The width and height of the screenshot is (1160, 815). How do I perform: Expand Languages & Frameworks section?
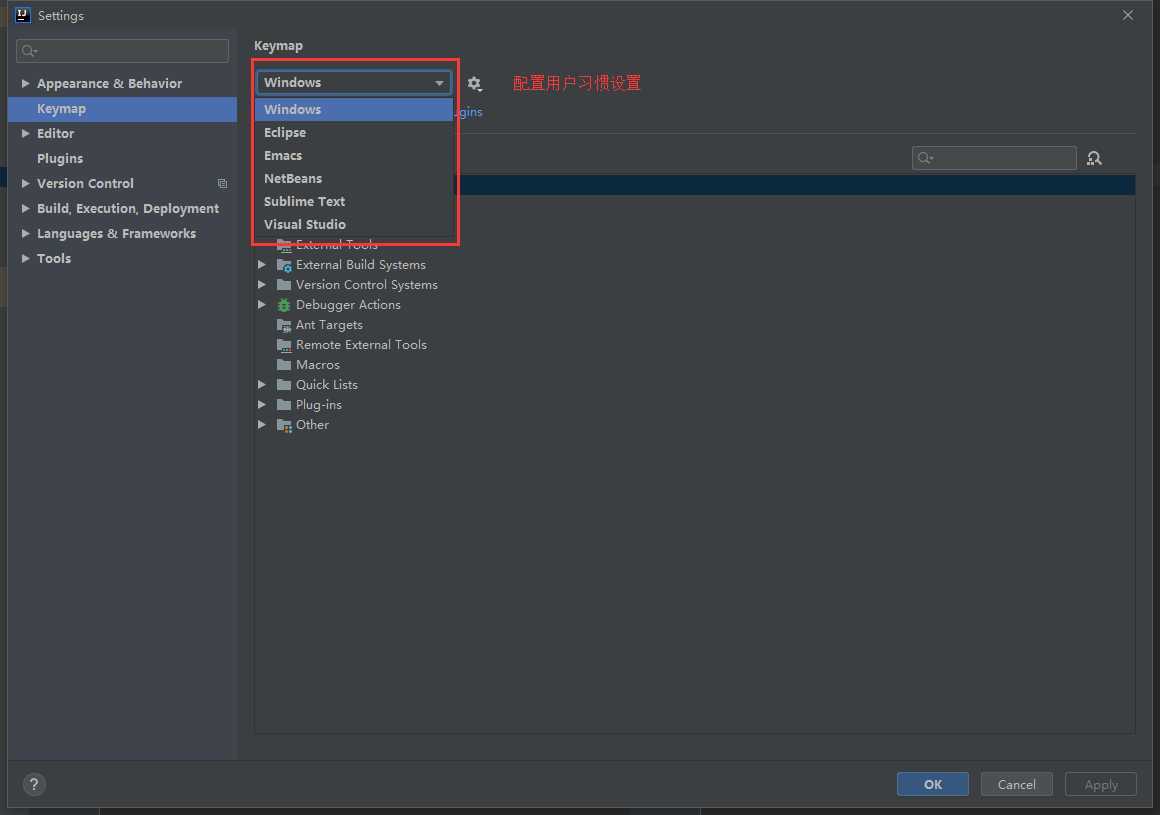[25, 234]
